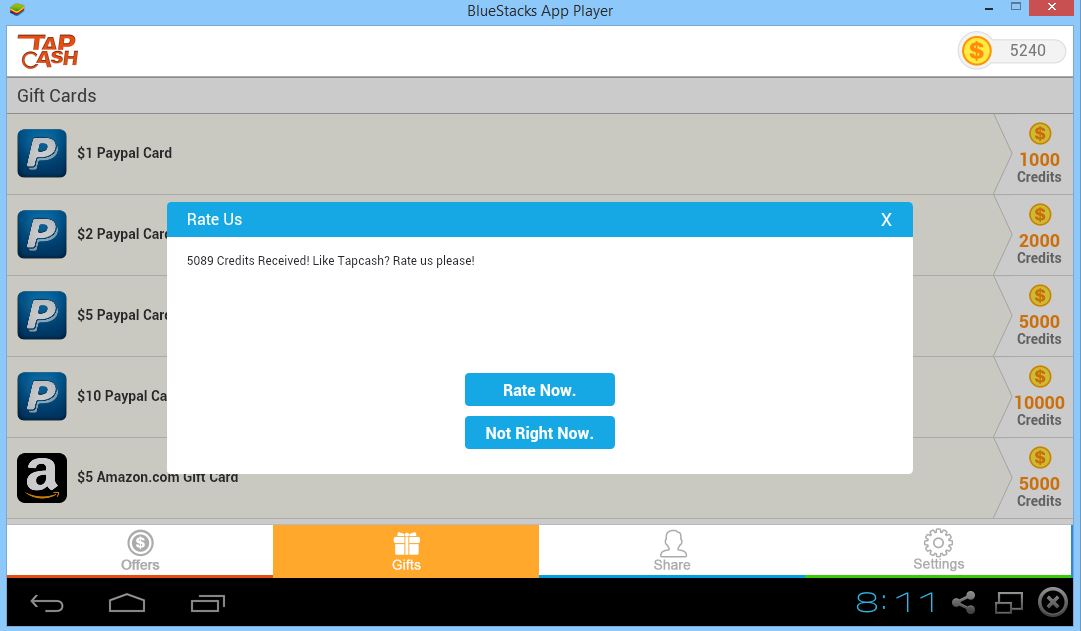Select the $5 Paypal Card icon
Viewport: 1081px width, 631px height.
(x=42, y=315)
